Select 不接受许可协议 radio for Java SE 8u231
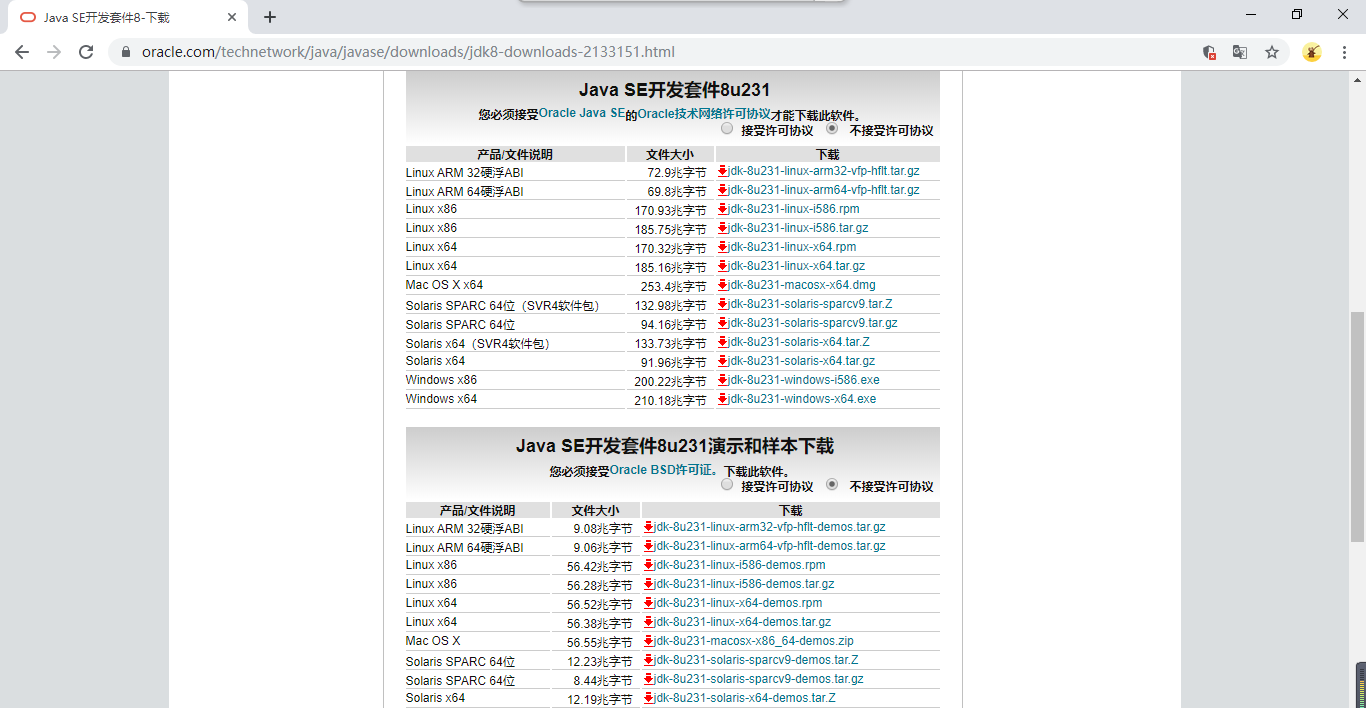This screenshot has height=708, width=1366. pos(832,129)
